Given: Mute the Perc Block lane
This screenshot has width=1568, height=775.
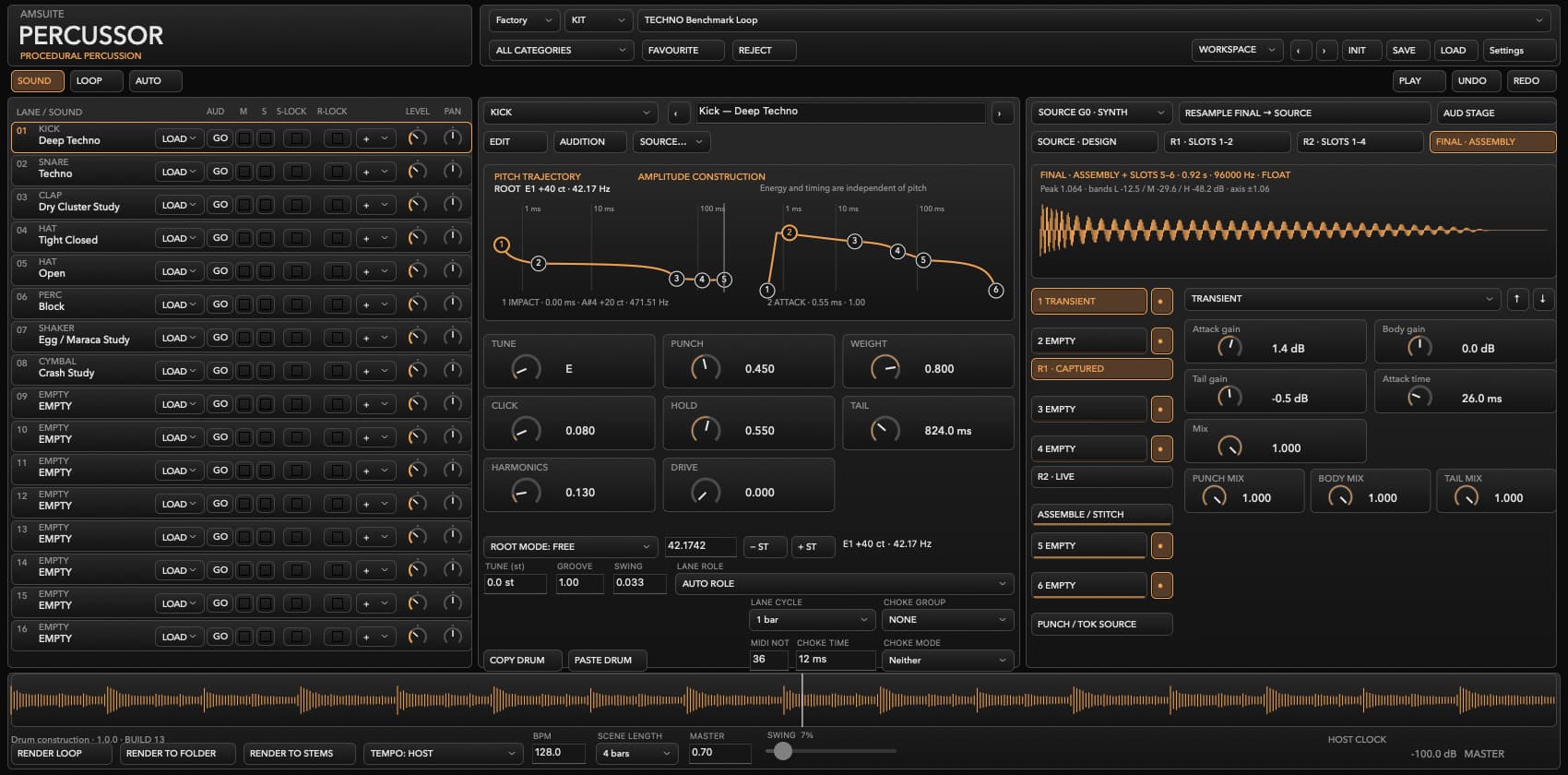Looking at the screenshot, I should (244, 304).
